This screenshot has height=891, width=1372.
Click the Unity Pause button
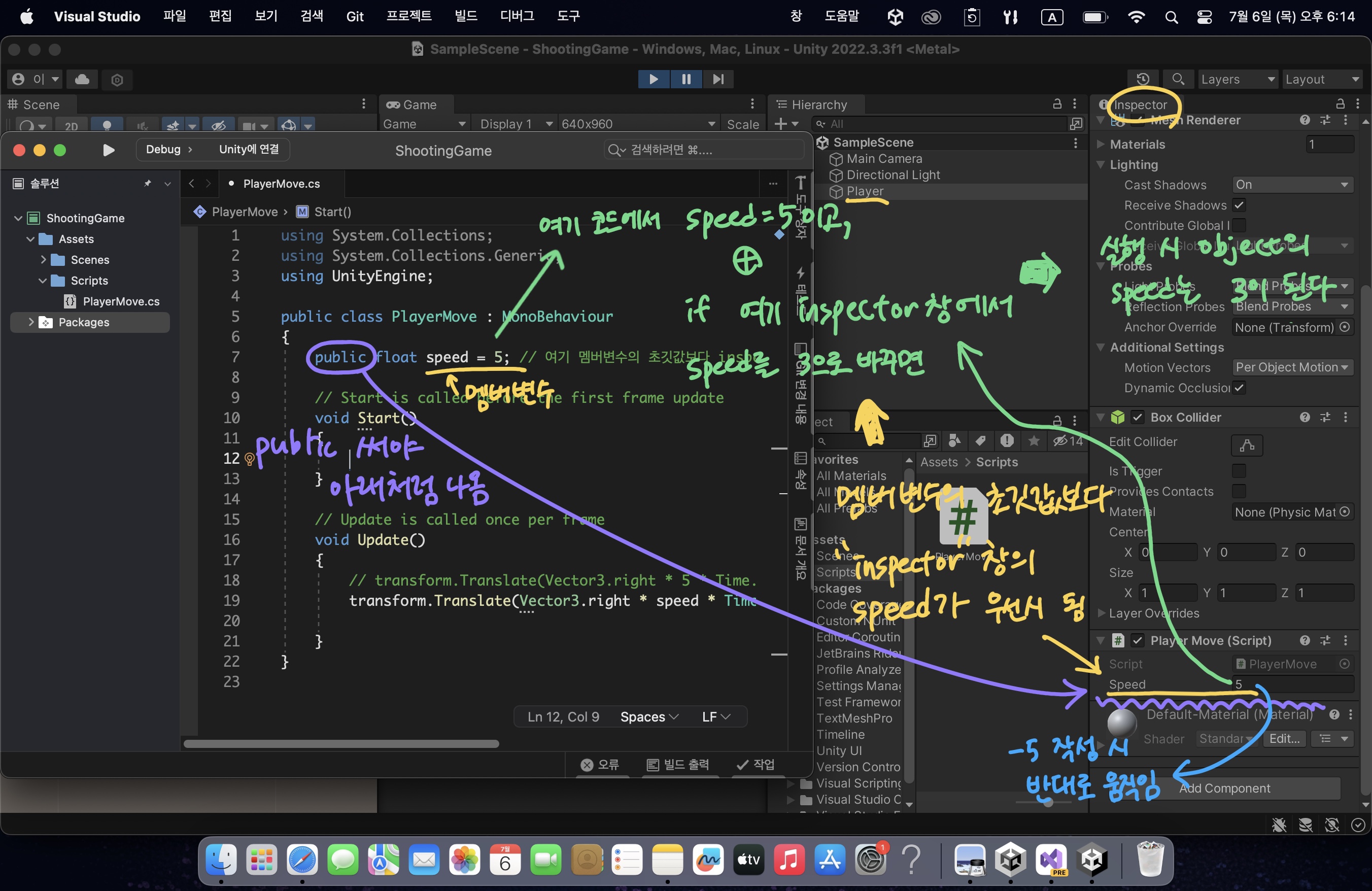click(x=686, y=79)
